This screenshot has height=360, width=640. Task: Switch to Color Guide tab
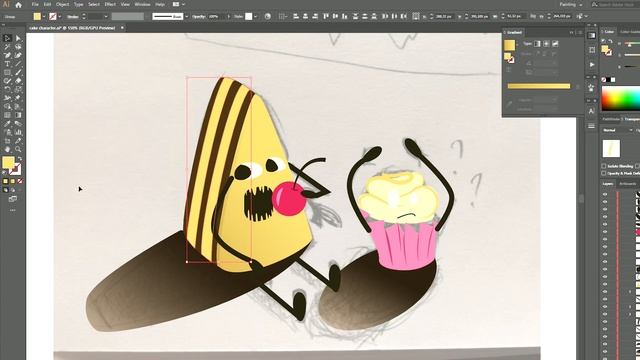pos(629,32)
